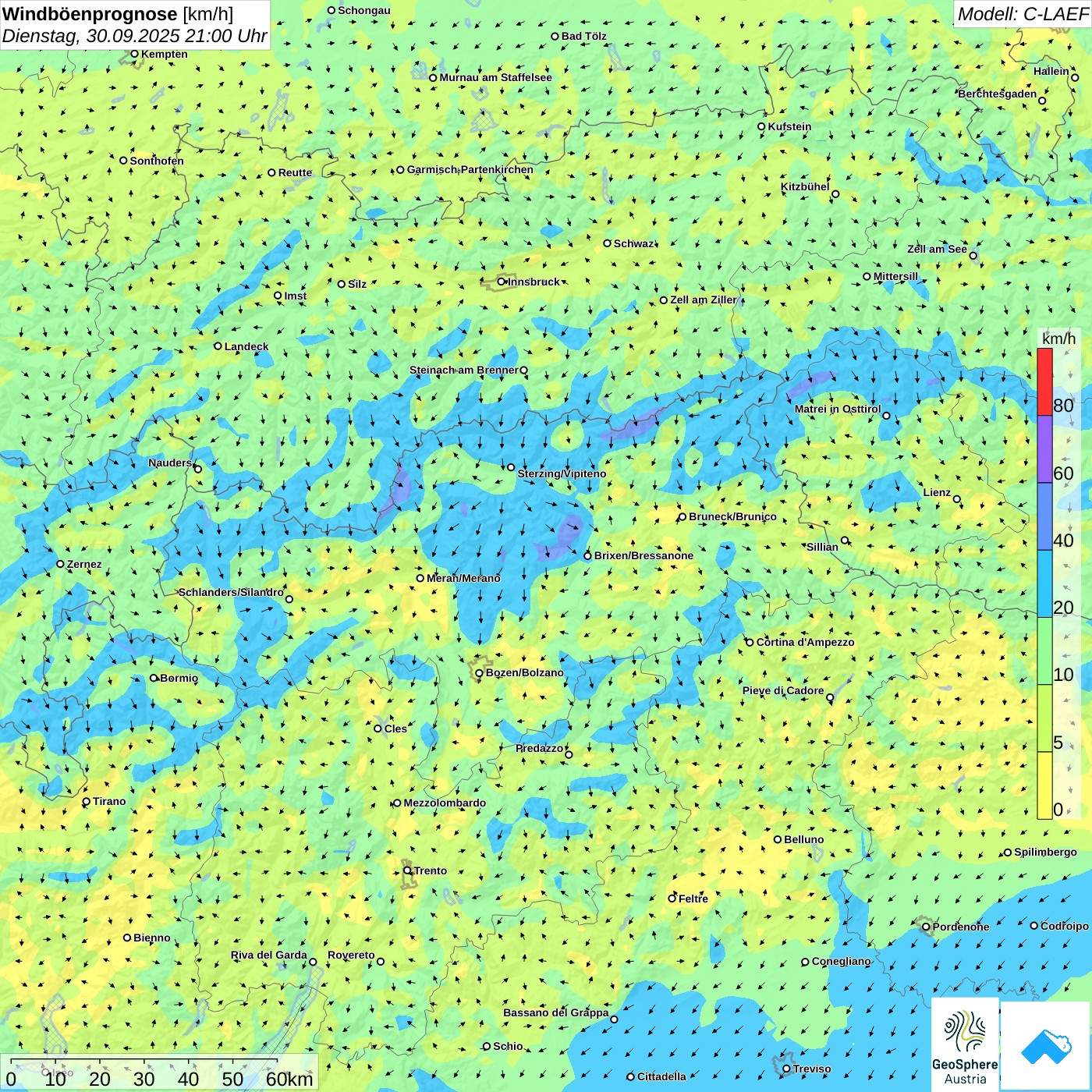Click the Matrei in Osttirol label

[x=838, y=409]
